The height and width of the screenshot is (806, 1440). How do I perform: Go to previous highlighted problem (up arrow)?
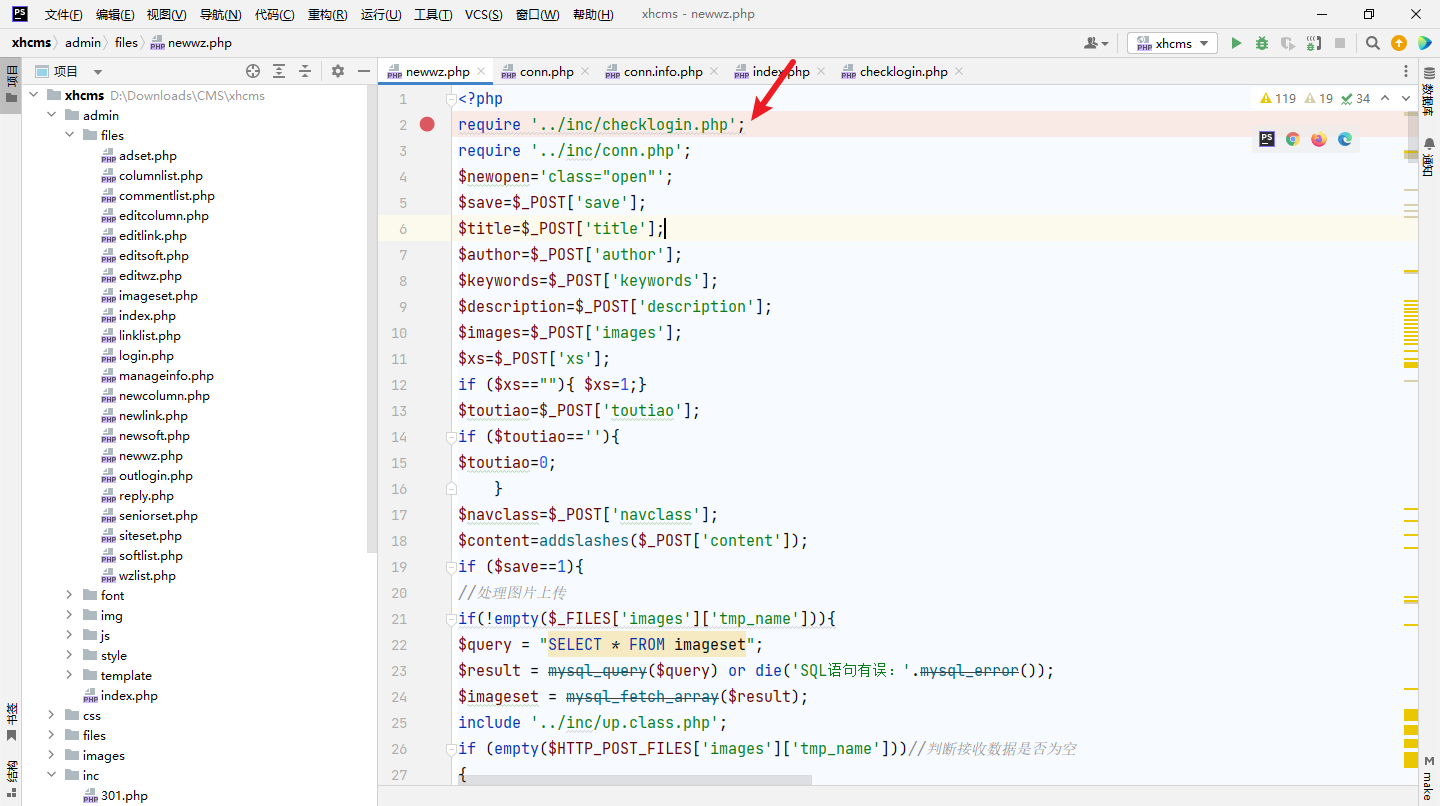pos(1385,98)
